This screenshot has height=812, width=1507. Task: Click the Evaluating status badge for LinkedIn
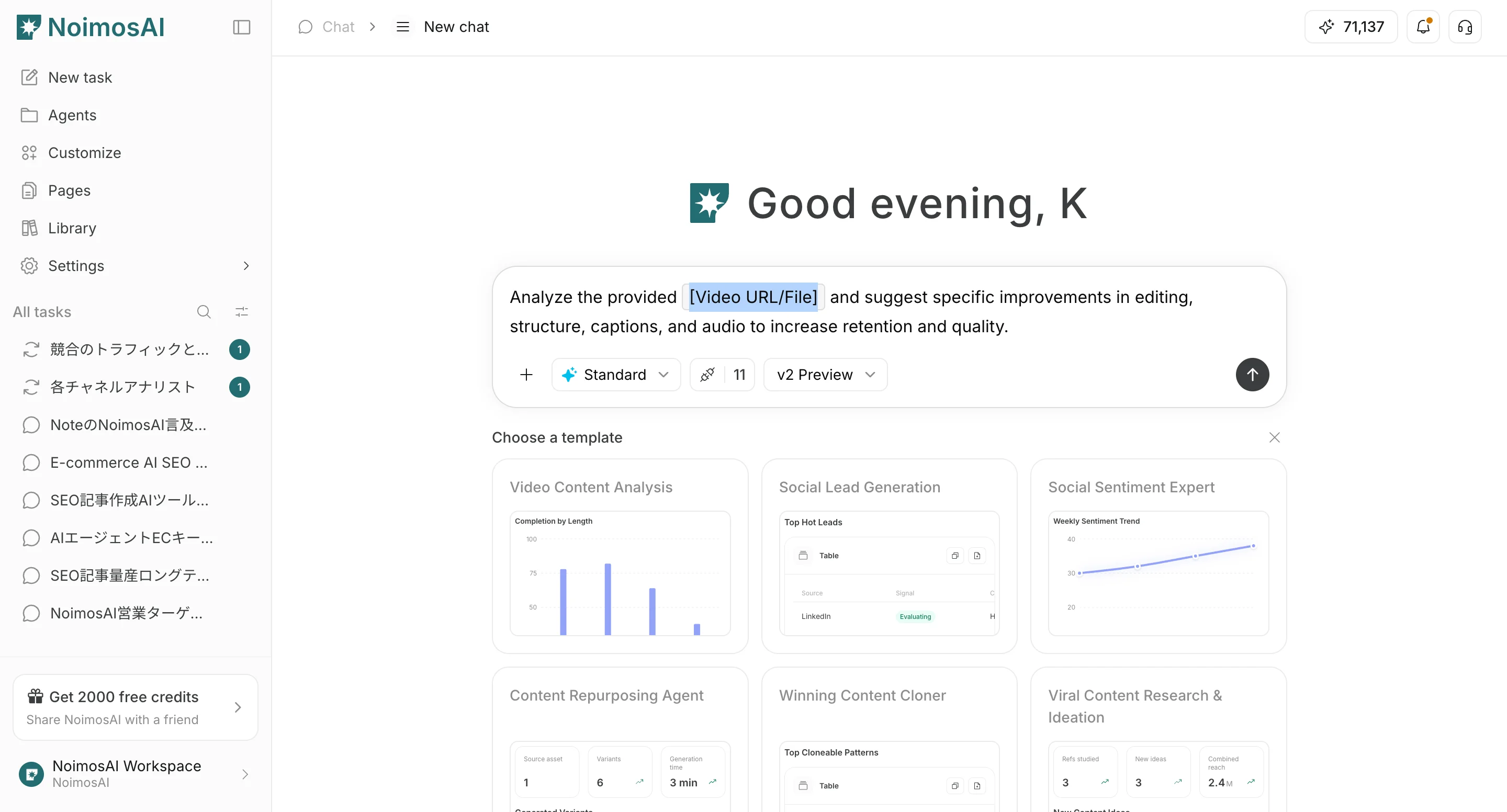(915, 617)
